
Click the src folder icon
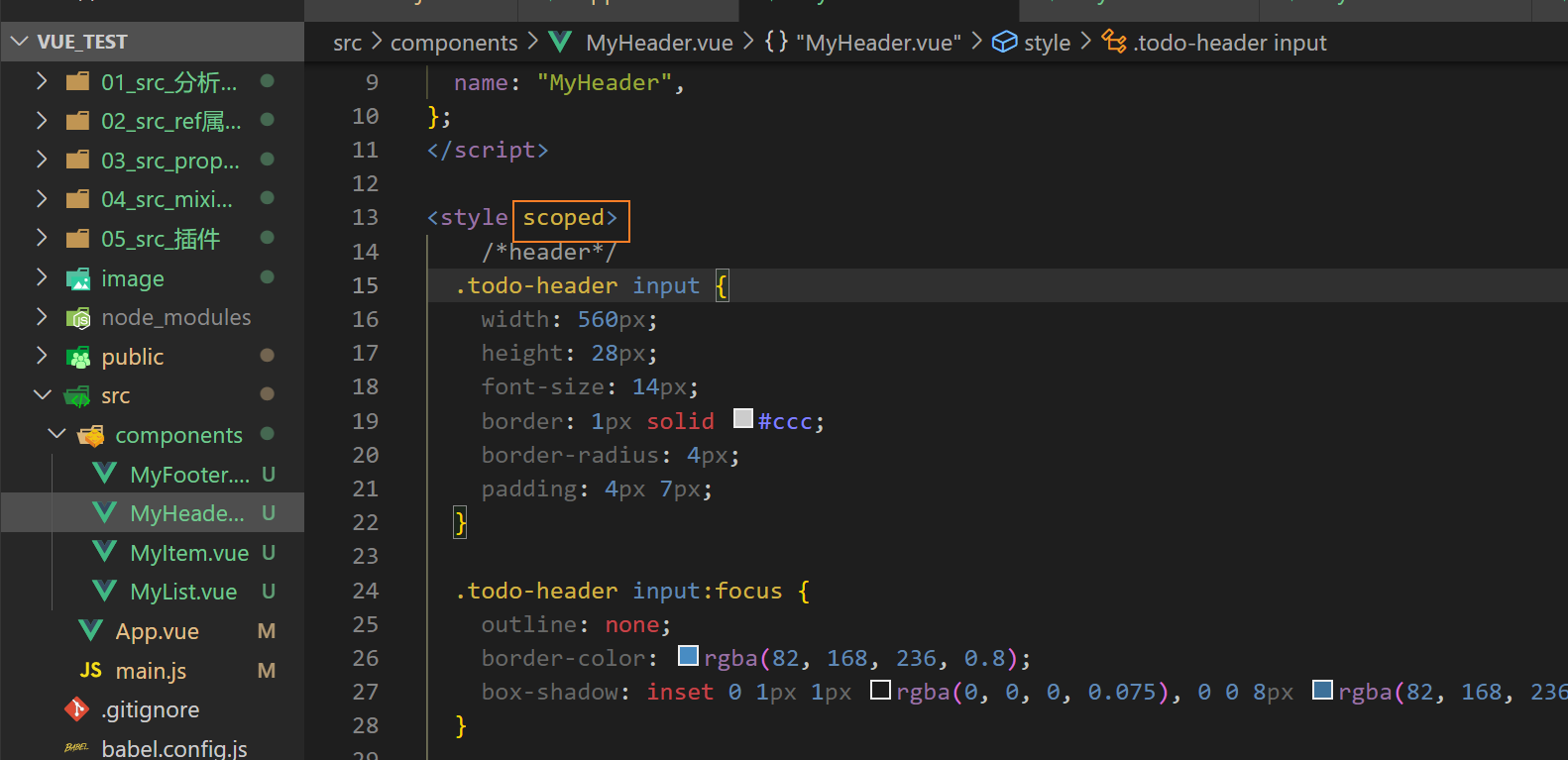coord(77,395)
